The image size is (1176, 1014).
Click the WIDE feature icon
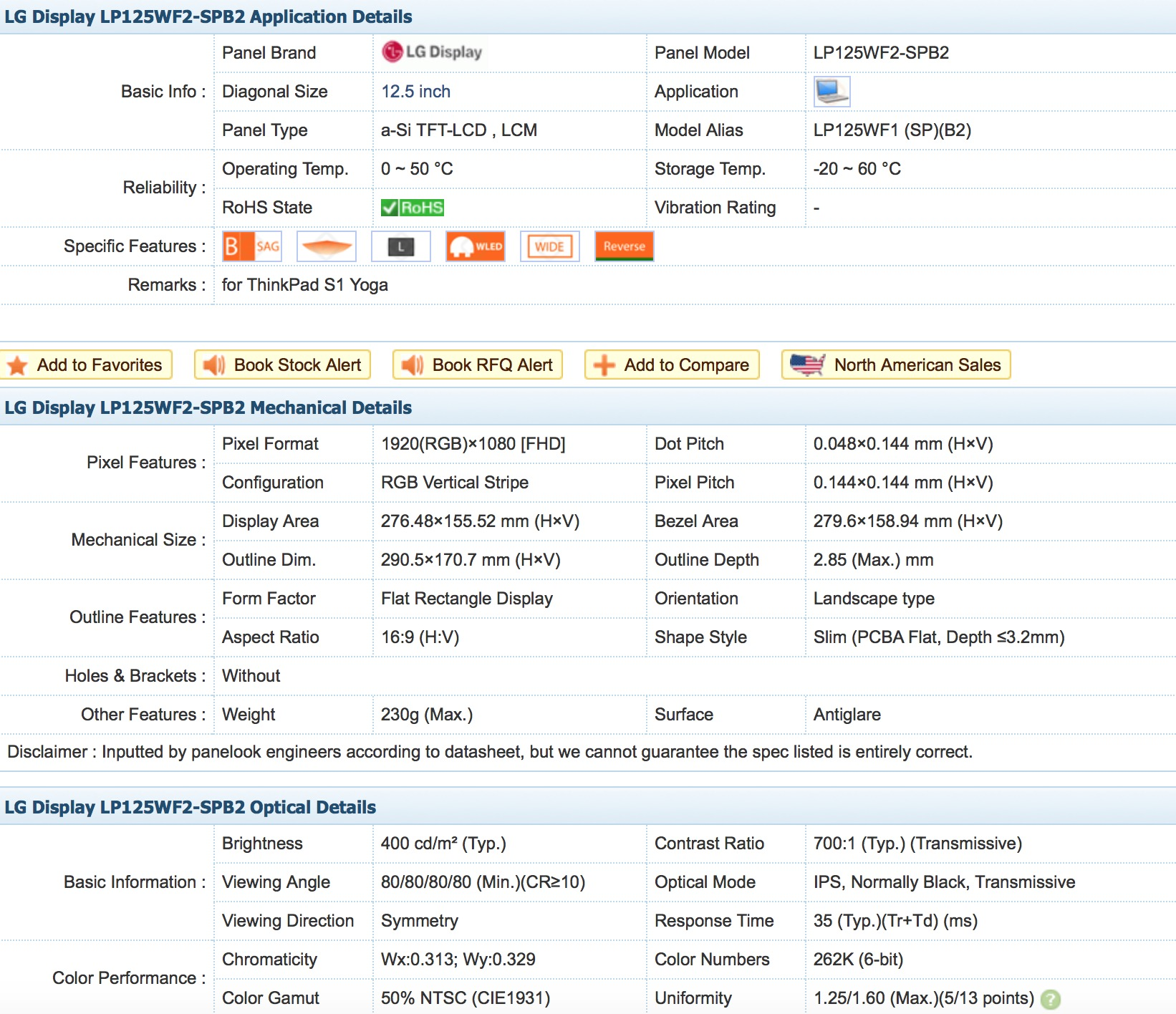click(550, 246)
